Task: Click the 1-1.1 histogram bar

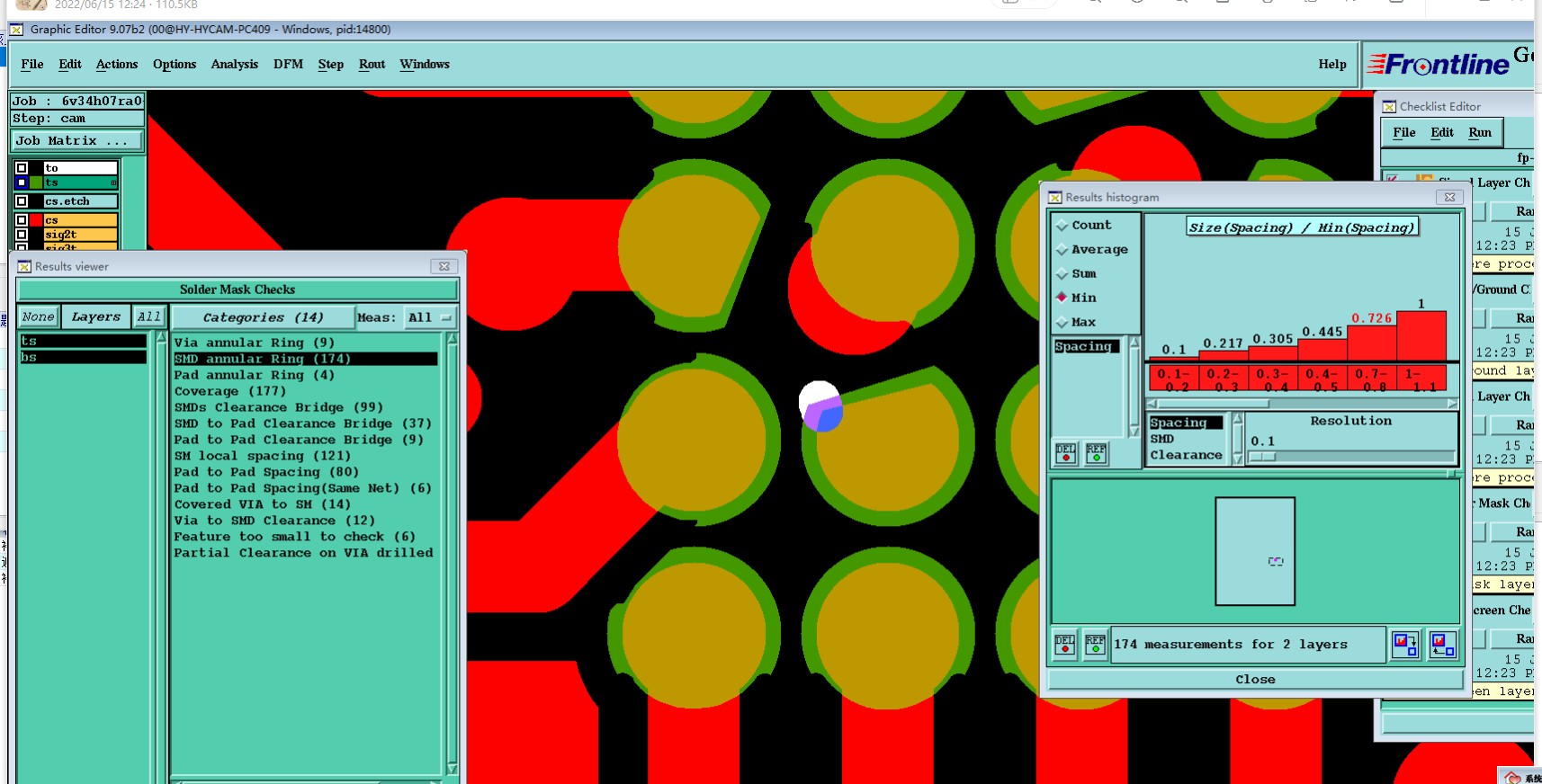Action: click(1421, 335)
